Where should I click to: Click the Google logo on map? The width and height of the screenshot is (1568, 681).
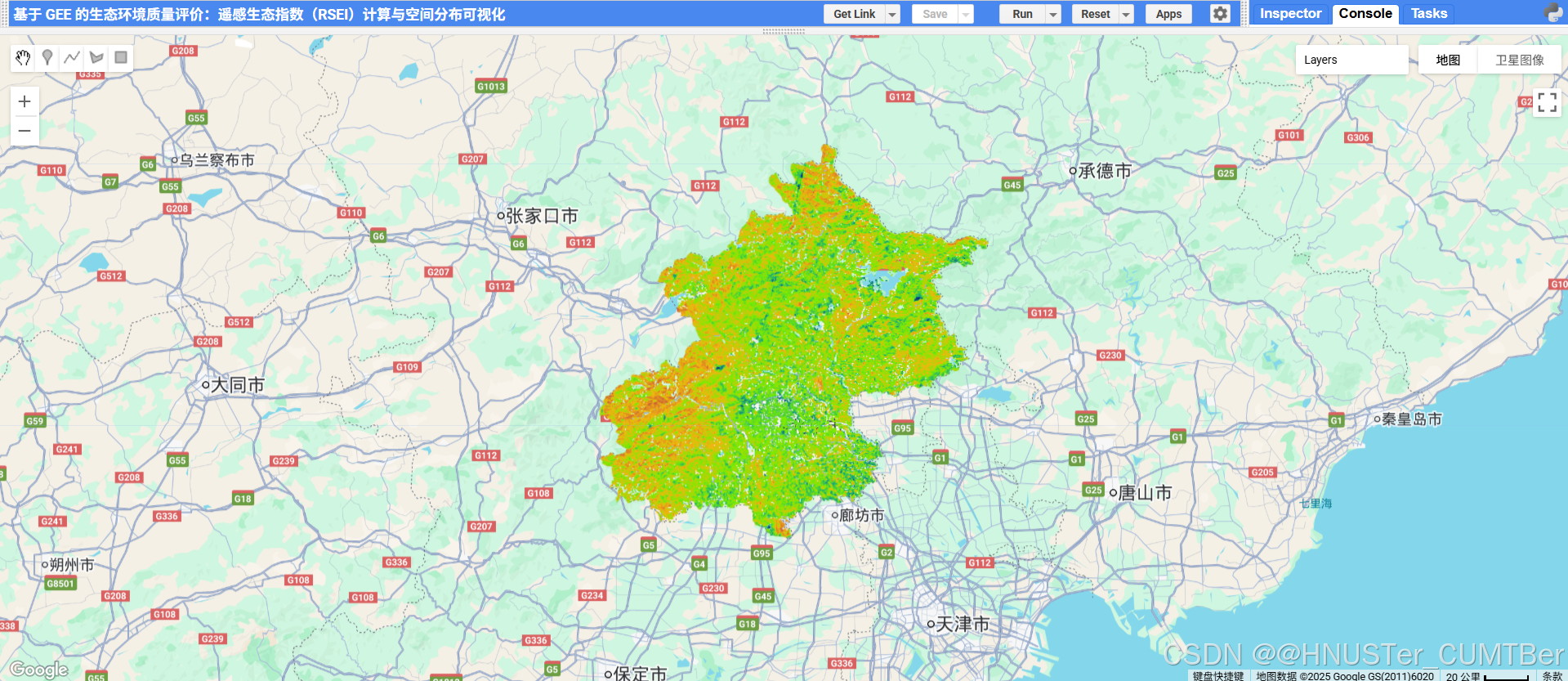point(38,670)
